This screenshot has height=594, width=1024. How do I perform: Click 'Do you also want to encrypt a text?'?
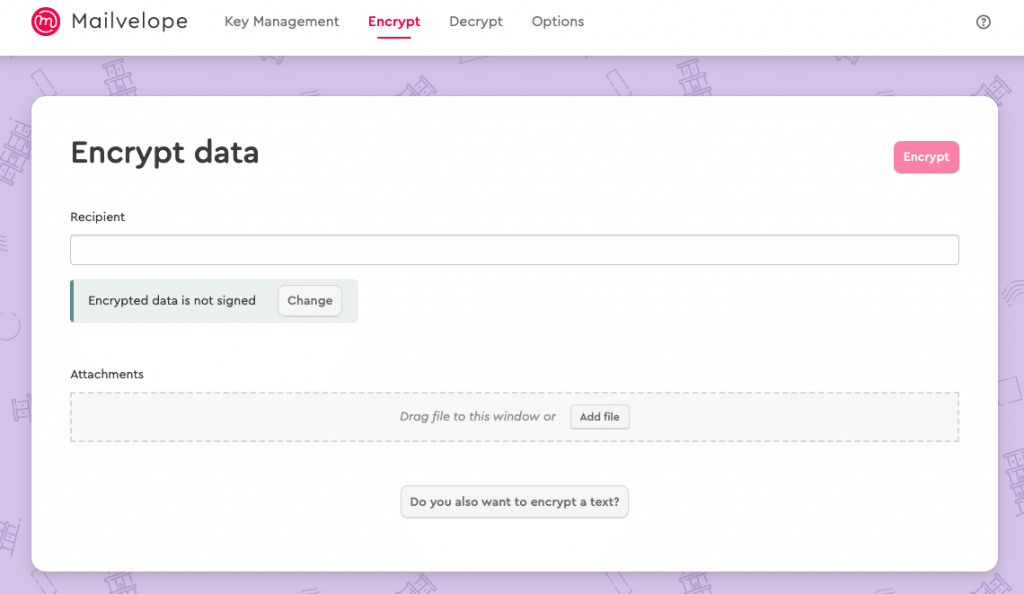[514, 502]
